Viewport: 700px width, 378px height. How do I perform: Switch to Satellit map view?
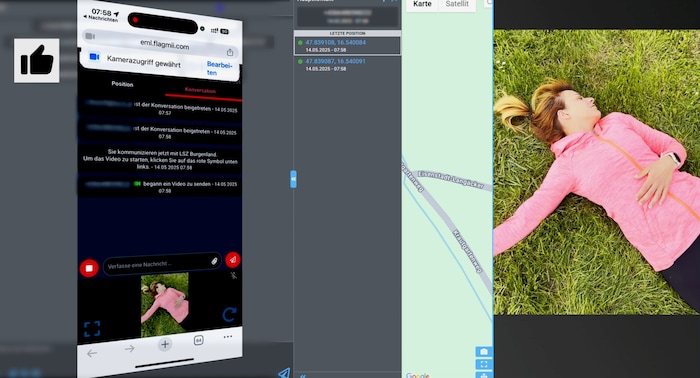457,4
